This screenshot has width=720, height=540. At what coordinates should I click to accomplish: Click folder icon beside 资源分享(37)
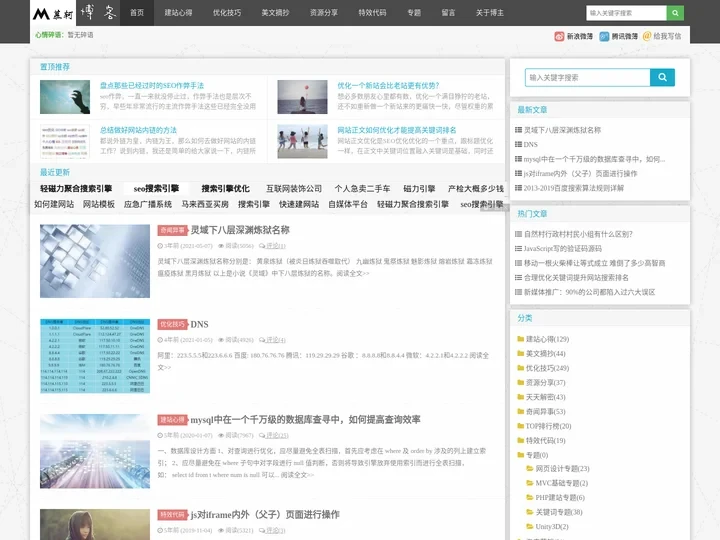[520, 382]
